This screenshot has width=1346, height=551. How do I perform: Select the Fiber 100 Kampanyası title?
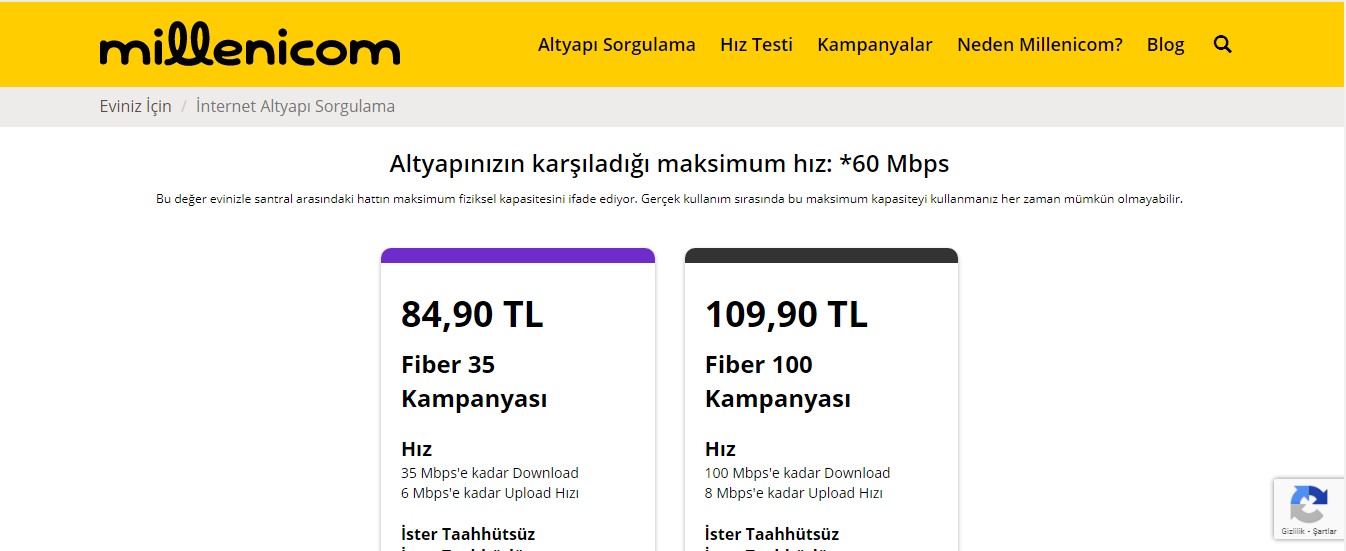(x=777, y=381)
